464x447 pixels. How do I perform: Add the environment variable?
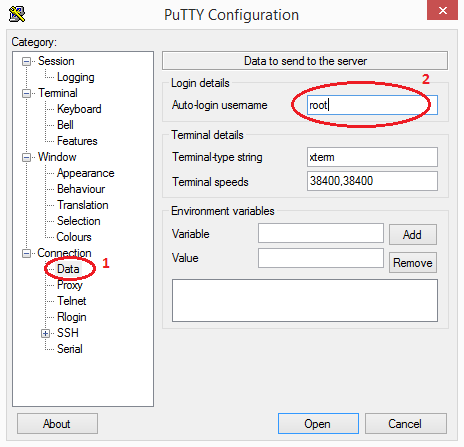click(413, 235)
